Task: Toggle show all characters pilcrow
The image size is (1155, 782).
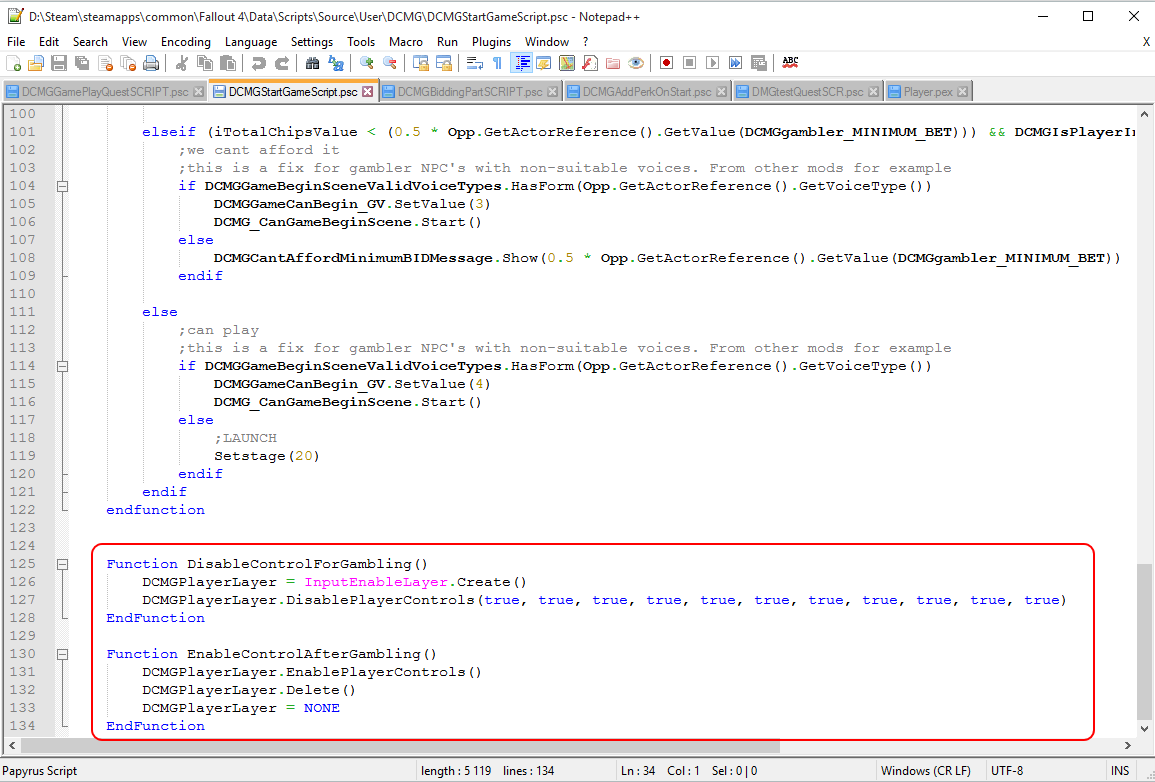Action: coord(498,63)
